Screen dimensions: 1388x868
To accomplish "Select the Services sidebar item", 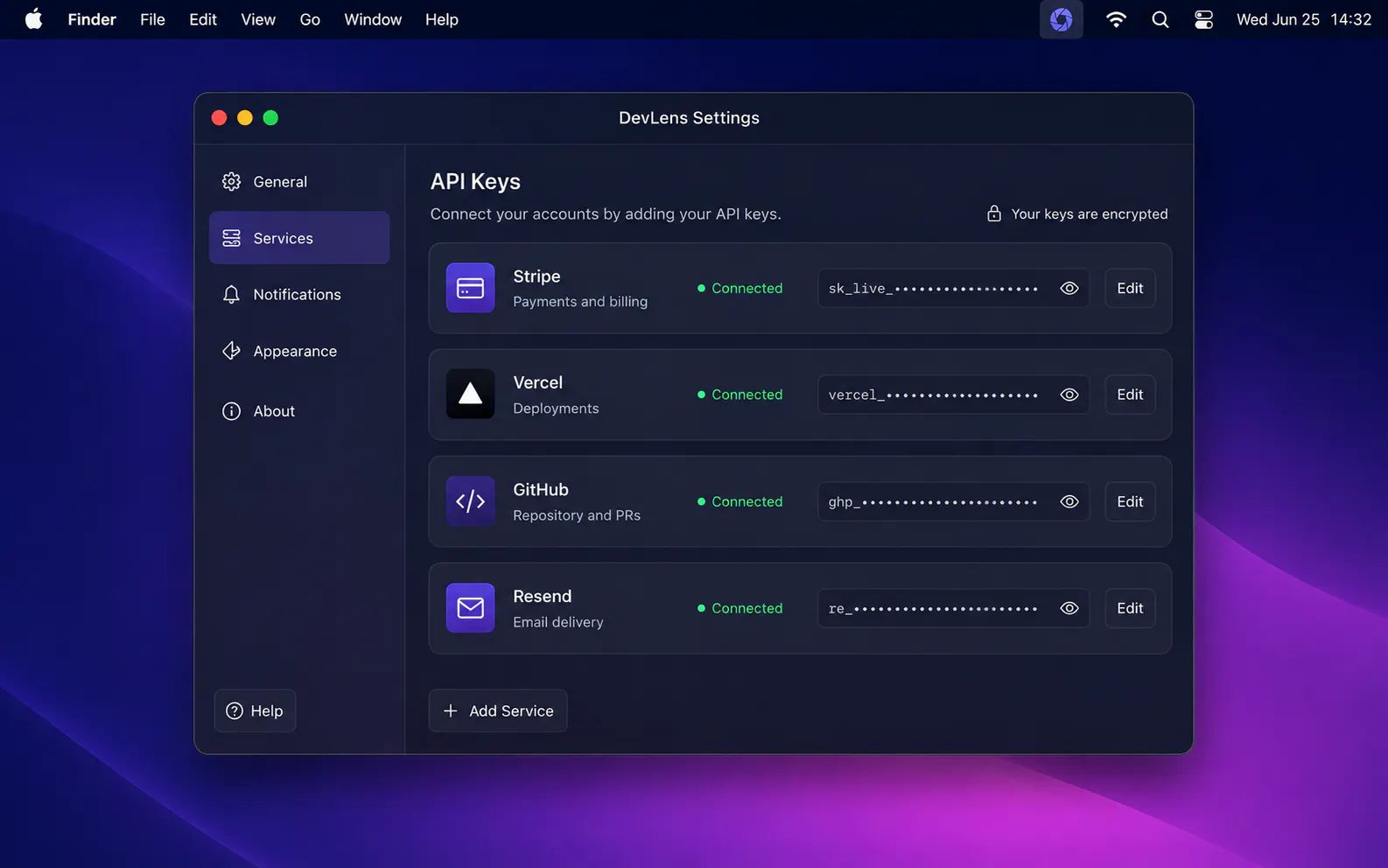I will click(x=299, y=238).
